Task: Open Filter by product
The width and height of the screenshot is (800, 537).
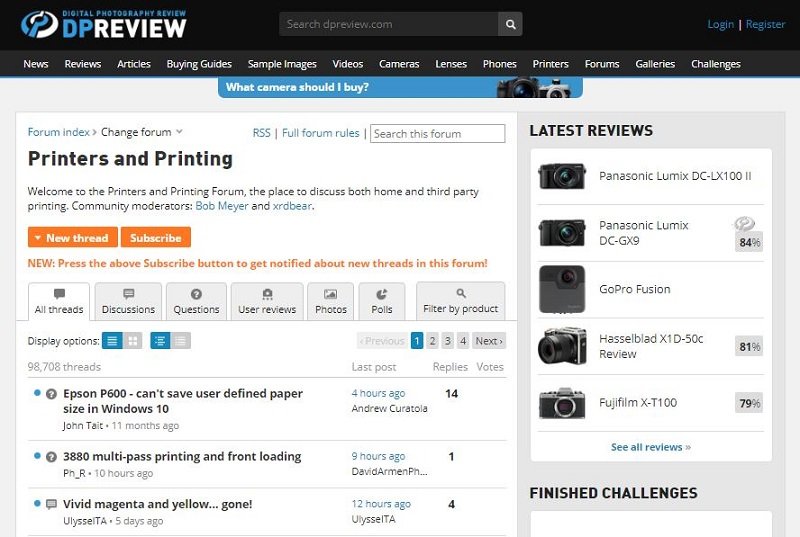Action: click(461, 301)
